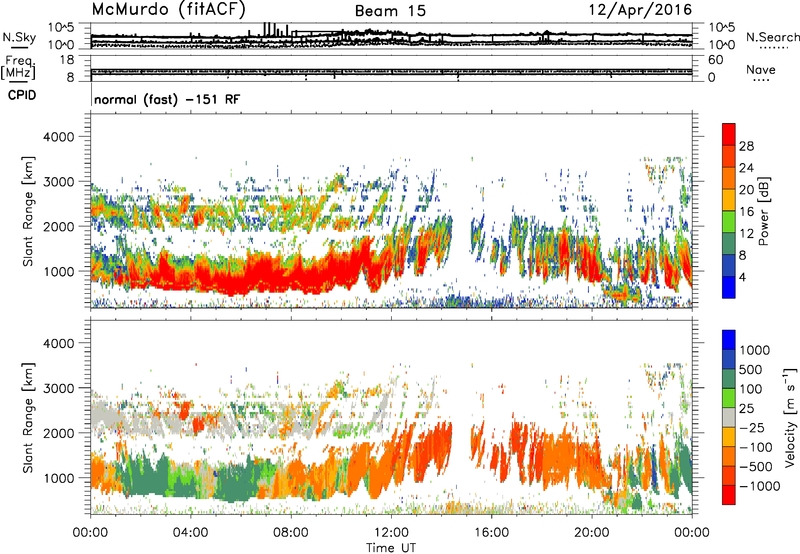Click the 12:00 time tick label

click(391, 533)
